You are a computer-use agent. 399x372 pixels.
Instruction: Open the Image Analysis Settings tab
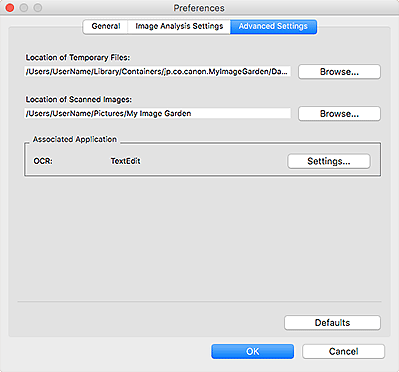pyautogui.click(x=179, y=26)
